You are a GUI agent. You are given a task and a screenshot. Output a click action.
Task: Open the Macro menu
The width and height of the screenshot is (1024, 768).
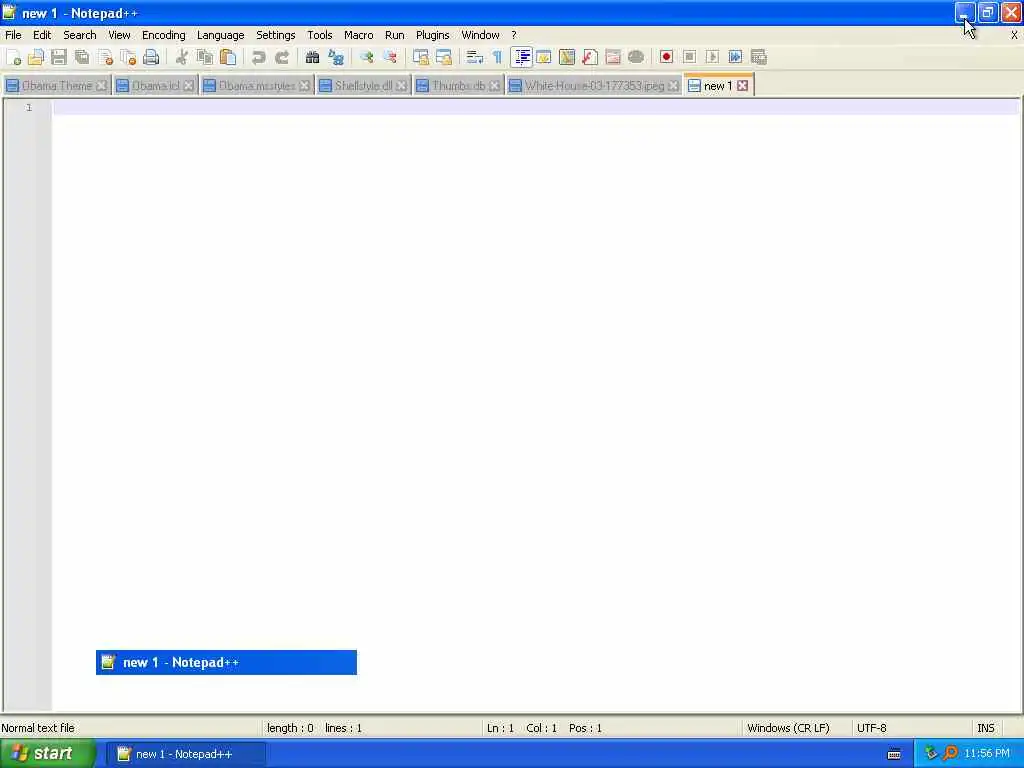tap(359, 35)
